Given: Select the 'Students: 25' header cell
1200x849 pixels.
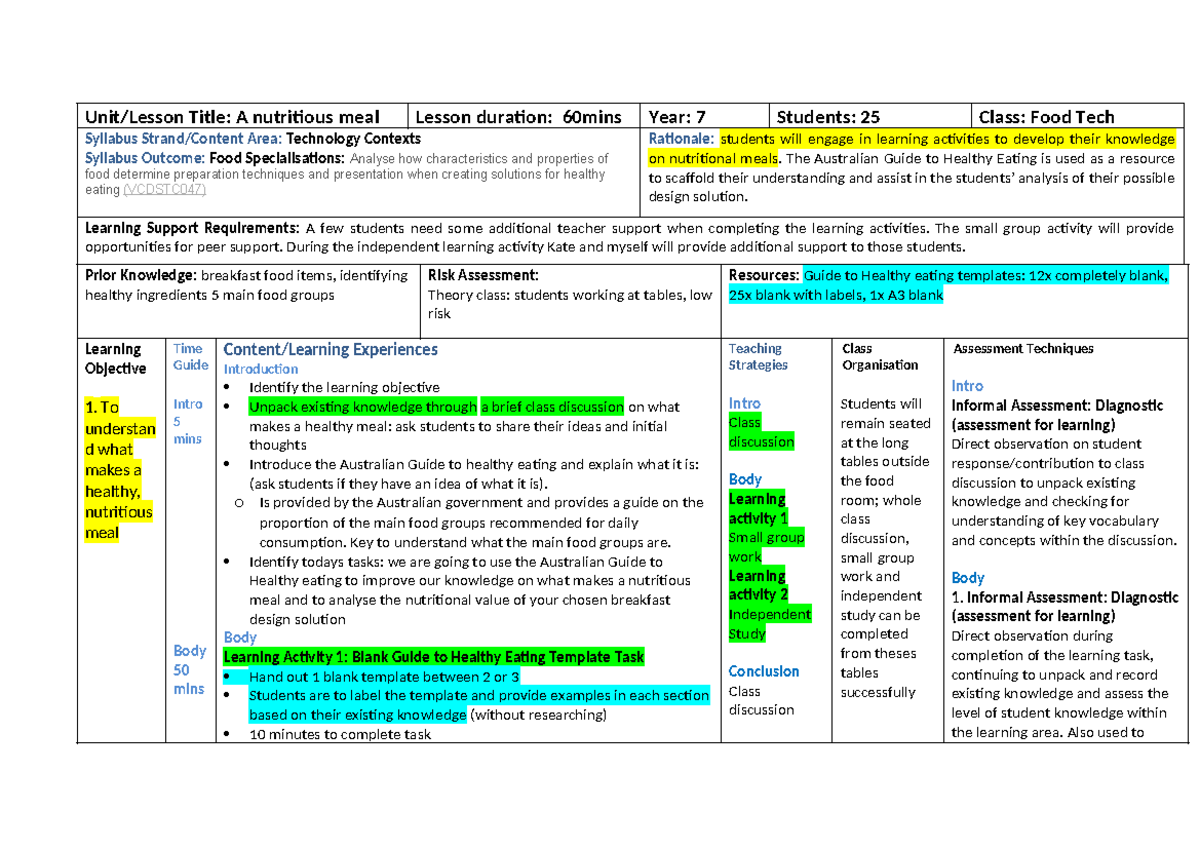Looking at the screenshot, I should pyautogui.click(x=870, y=117).
